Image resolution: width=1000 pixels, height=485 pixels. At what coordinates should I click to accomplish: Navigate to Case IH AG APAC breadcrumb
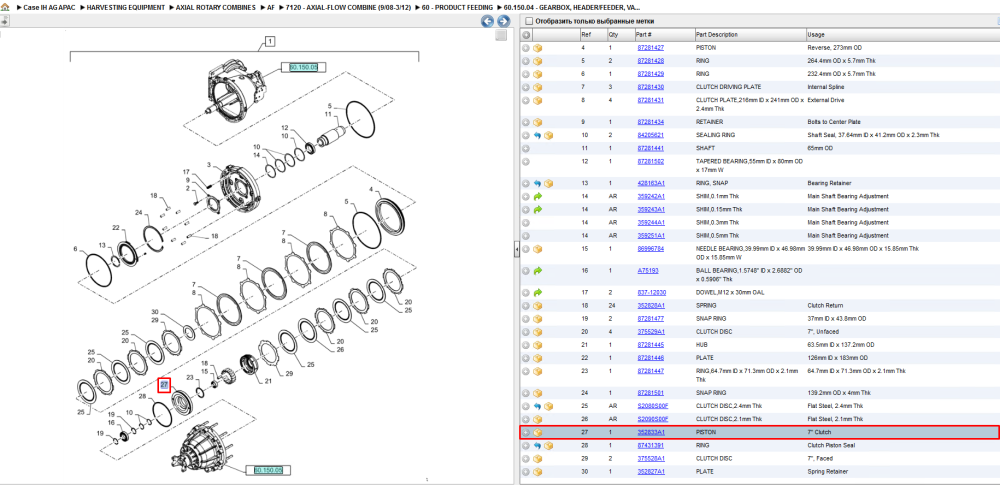[x=51, y=6]
